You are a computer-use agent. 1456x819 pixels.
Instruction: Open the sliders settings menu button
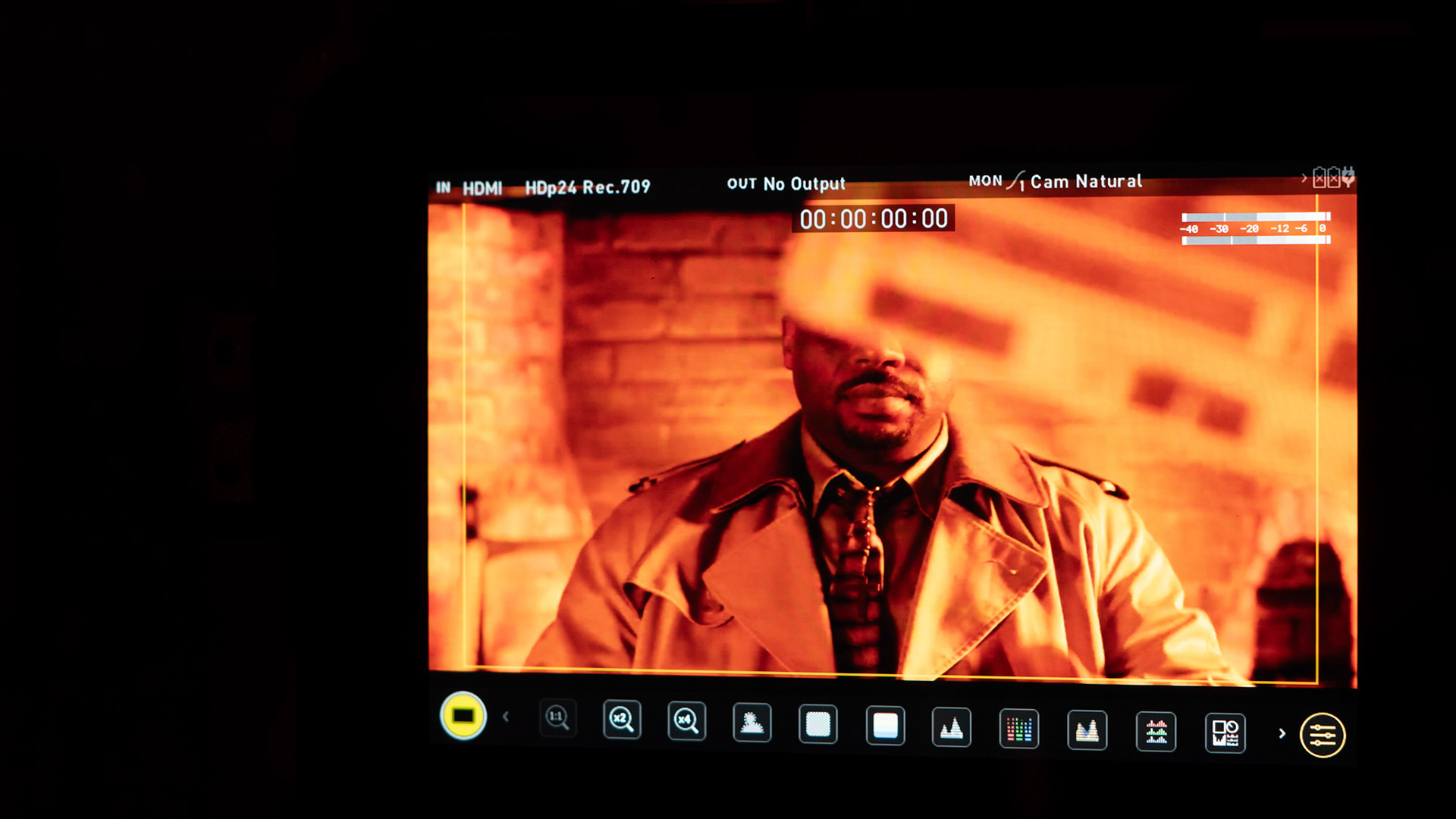point(1323,735)
